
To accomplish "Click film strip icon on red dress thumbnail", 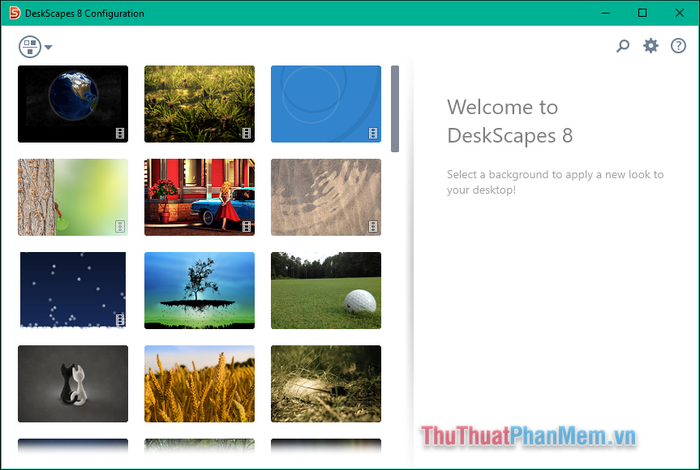I will click(246, 226).
